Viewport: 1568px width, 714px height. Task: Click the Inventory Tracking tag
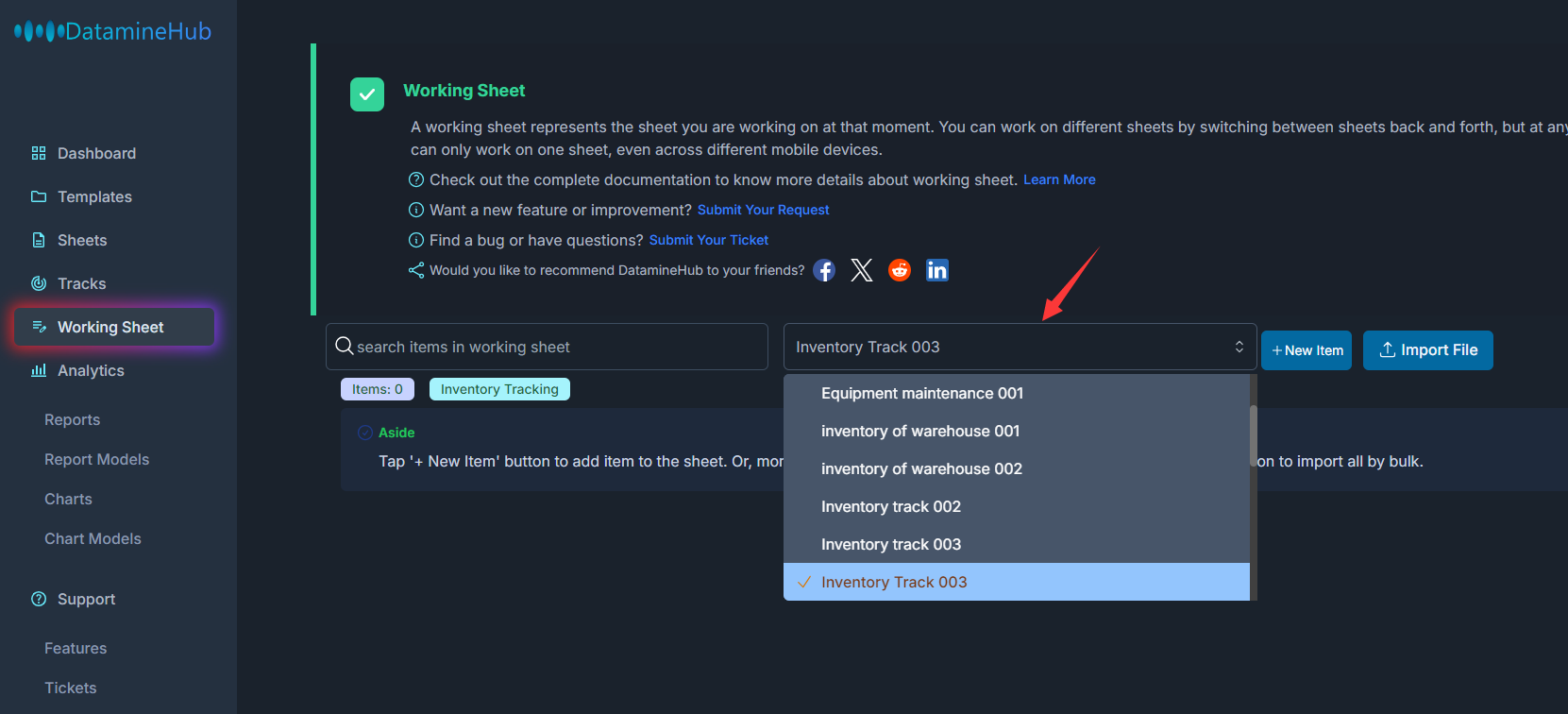499,389
